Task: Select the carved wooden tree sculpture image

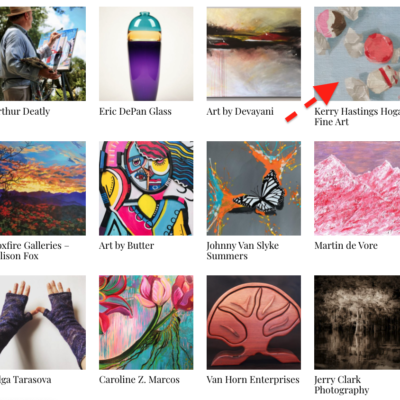Action: 254,322
